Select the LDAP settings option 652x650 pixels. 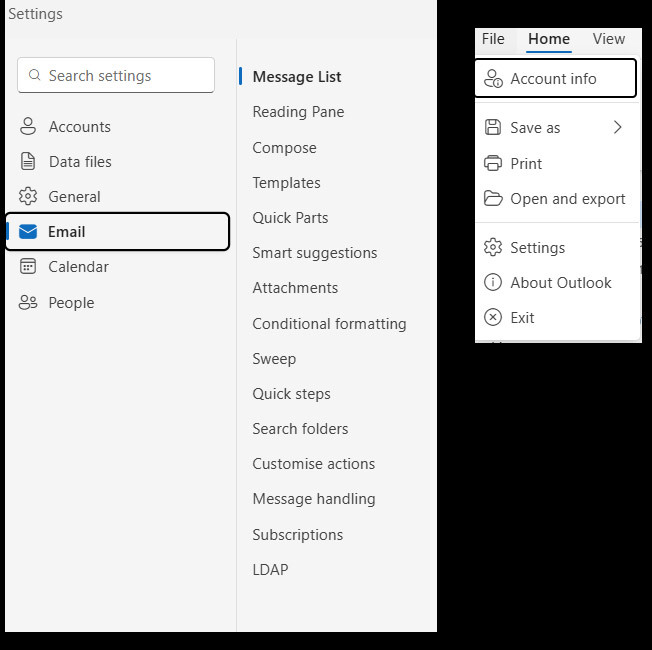[270, 569]
